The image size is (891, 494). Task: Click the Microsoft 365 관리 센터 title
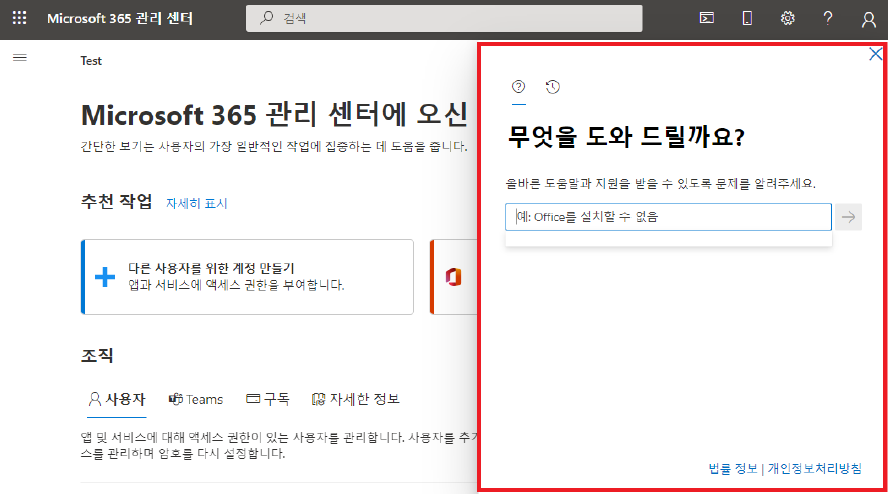click(x=120, y=18)
